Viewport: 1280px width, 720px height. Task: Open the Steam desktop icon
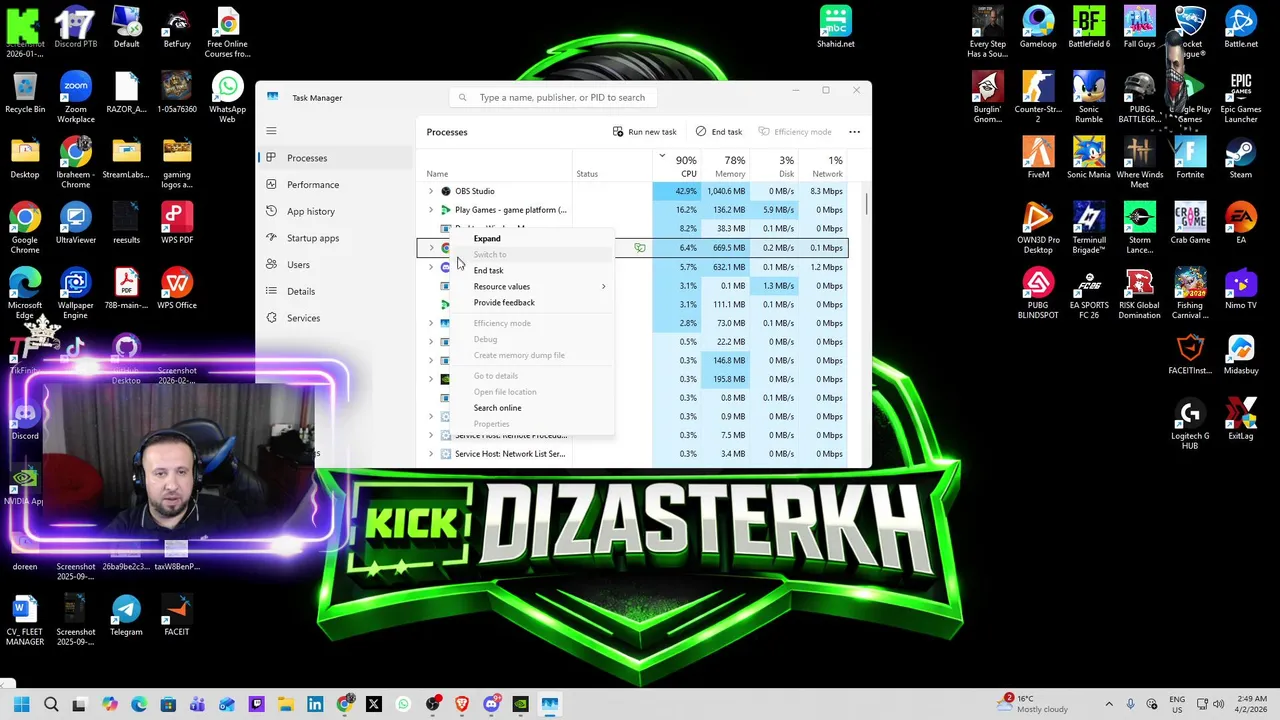click(x=1241, y=159)
